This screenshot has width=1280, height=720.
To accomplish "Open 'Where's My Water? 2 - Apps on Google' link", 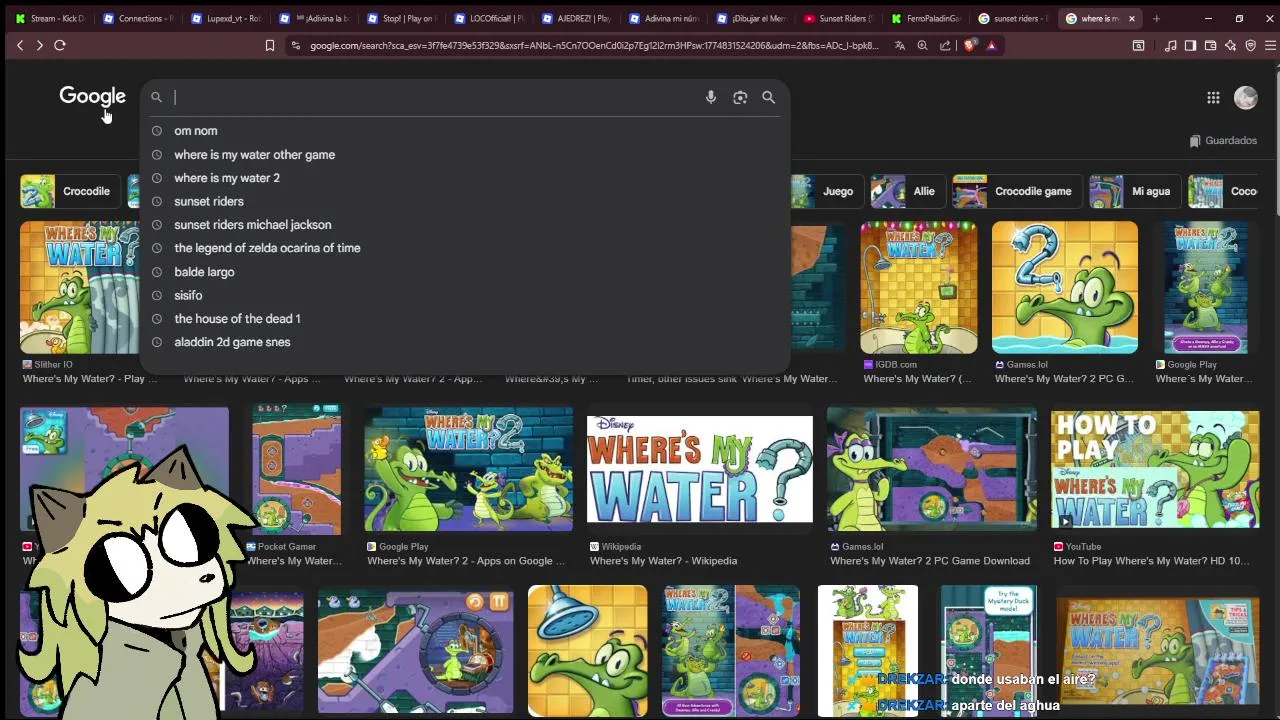I will coord(466,561).
